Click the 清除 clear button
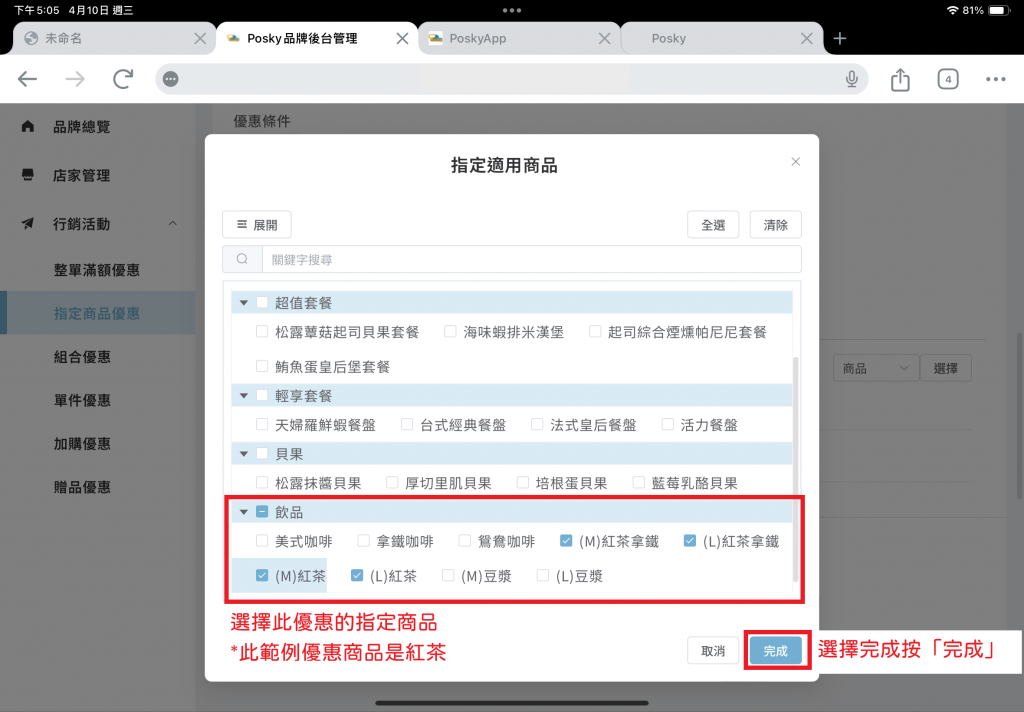The width and height of the screenshot is (1024, 712). pos(775,225)
